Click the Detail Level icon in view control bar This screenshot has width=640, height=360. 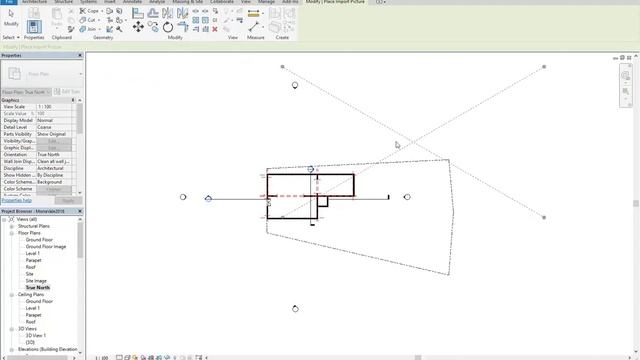119,358
